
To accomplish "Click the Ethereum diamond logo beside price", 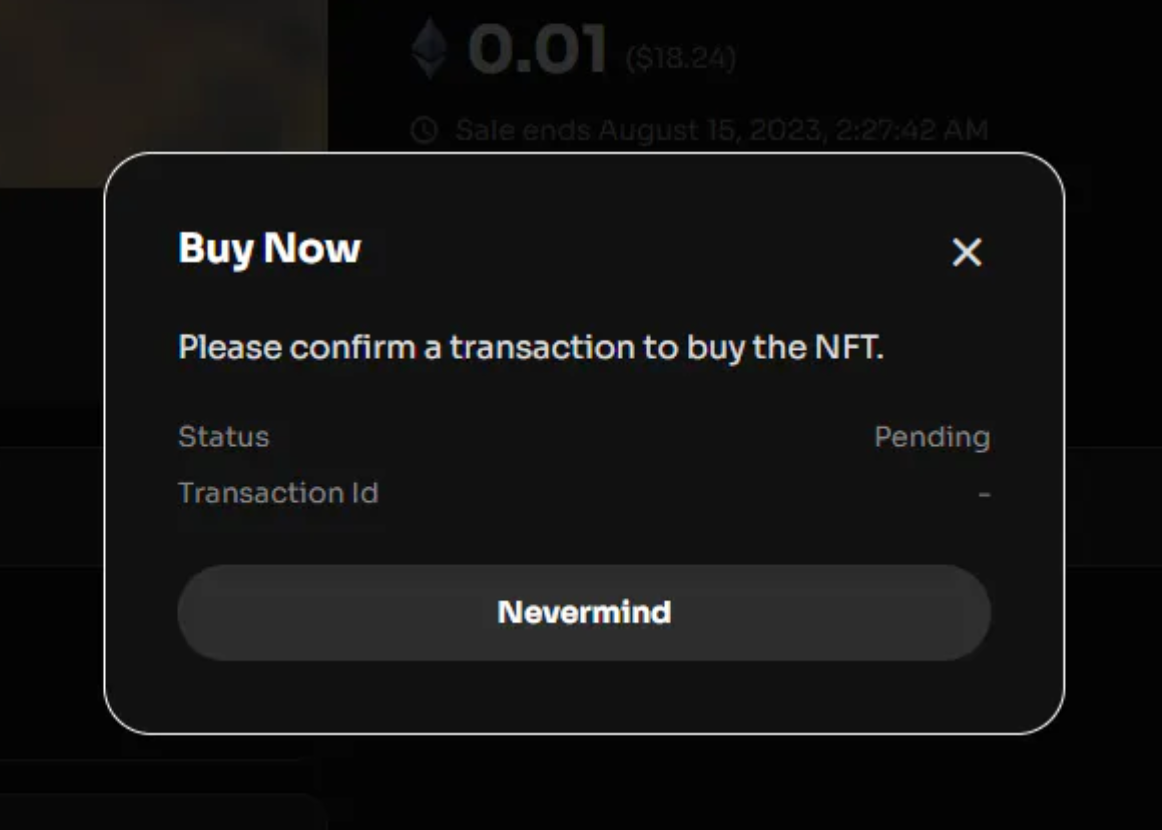I will tap(430, 48).
